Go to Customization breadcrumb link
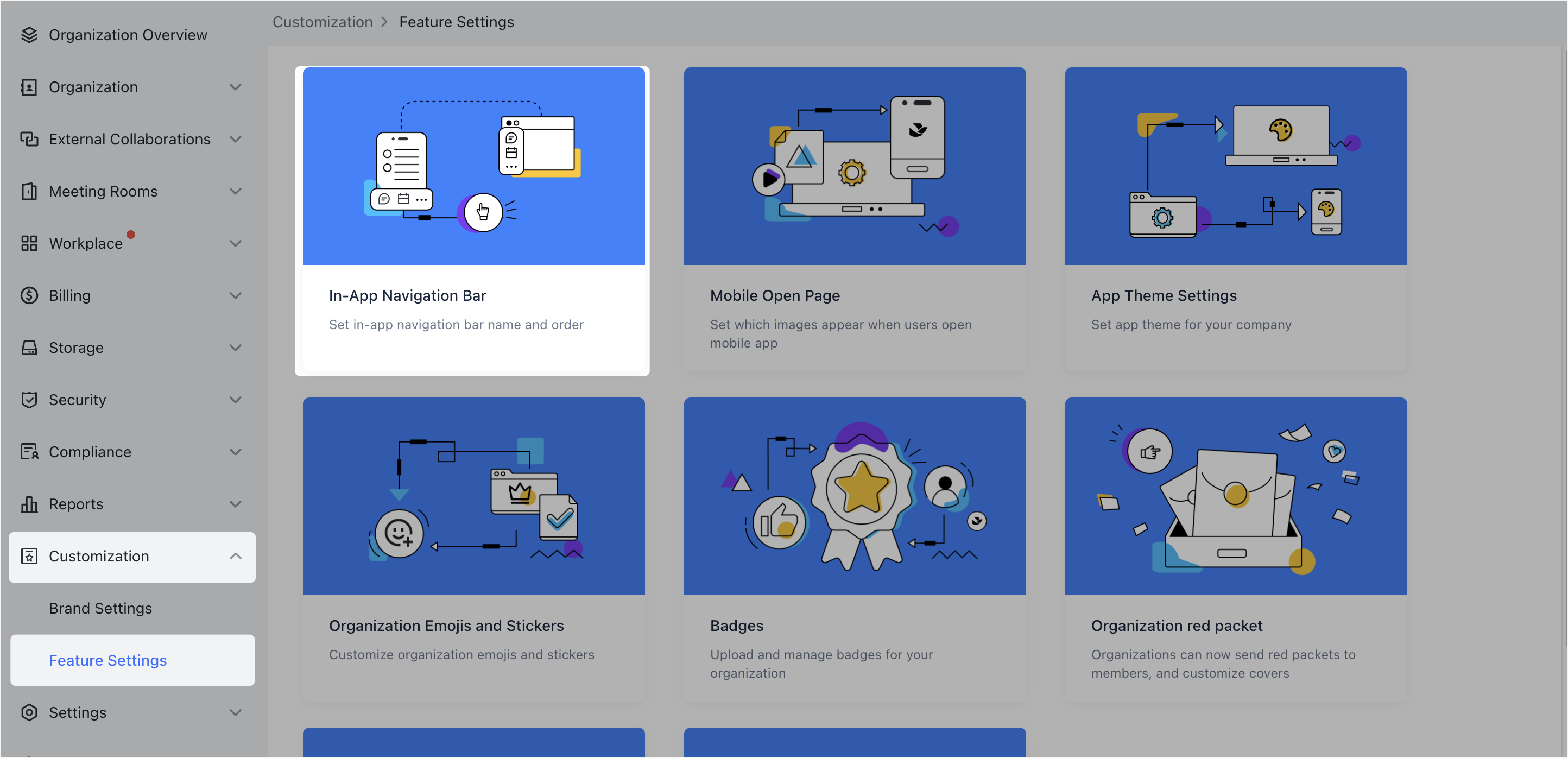1568x758 pixels. [x=323, y=22]
